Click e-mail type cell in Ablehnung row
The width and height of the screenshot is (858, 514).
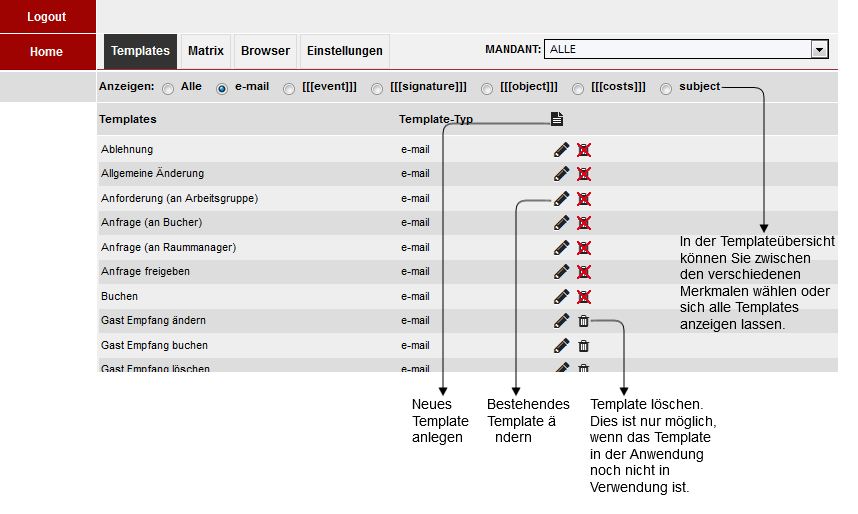click(x=415, y=149)
